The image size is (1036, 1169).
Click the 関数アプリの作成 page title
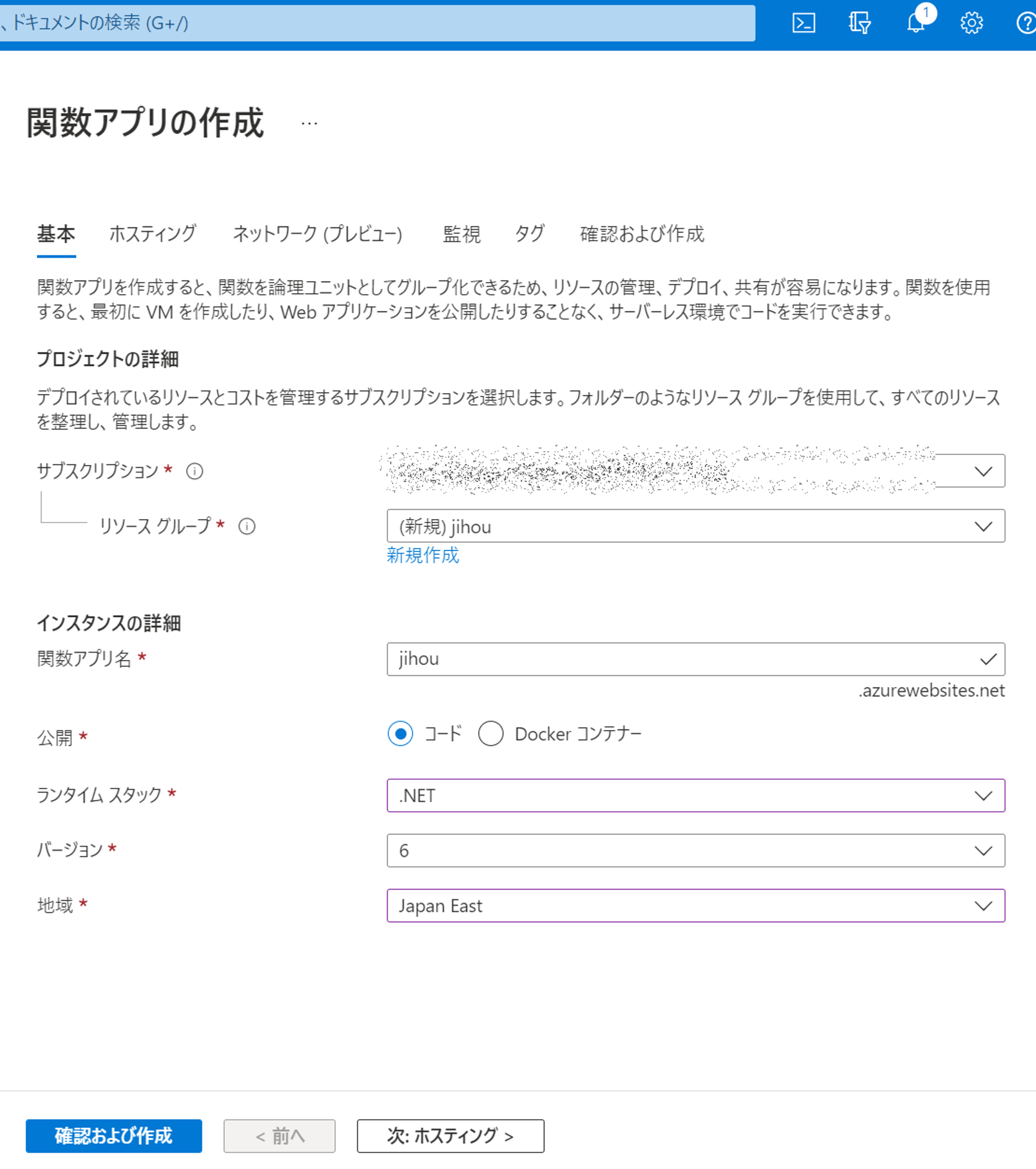[145, 123]
